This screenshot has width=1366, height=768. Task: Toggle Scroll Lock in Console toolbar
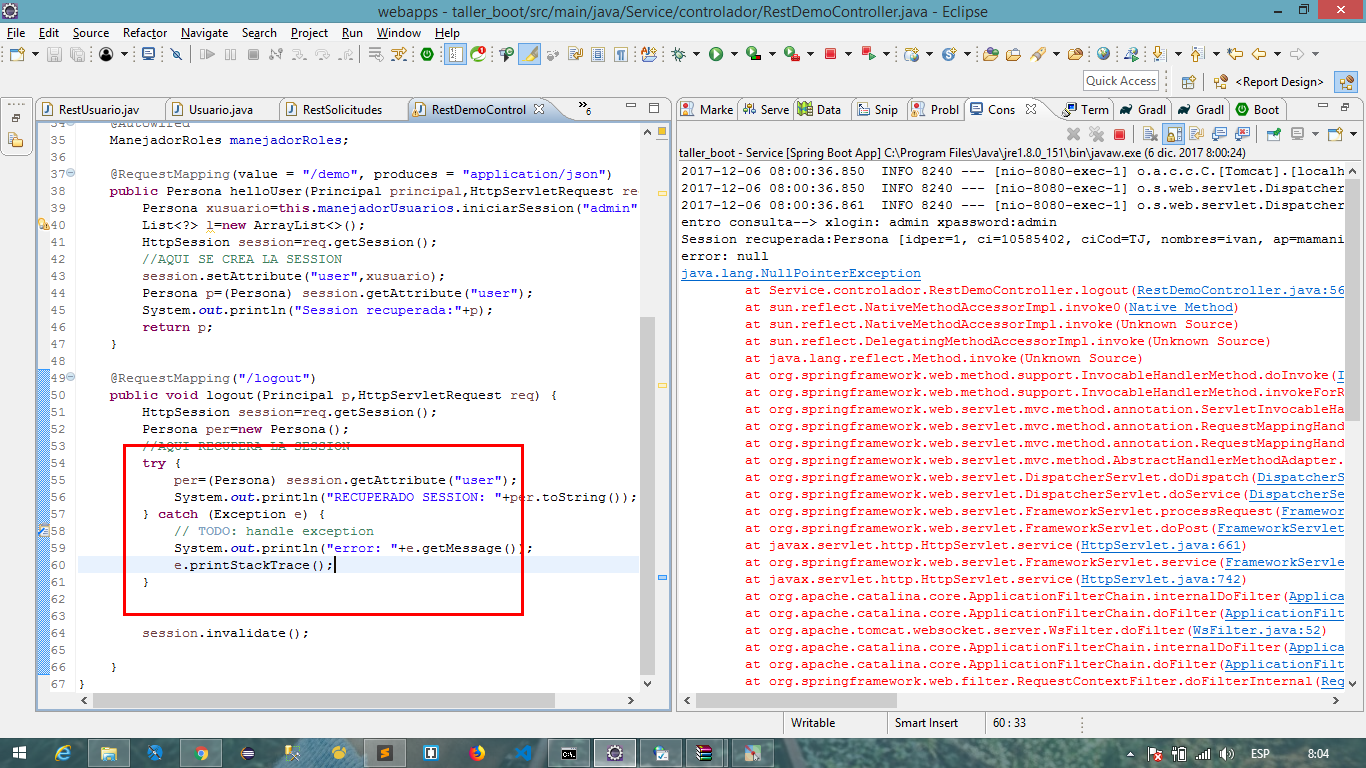pos(1173,134)
